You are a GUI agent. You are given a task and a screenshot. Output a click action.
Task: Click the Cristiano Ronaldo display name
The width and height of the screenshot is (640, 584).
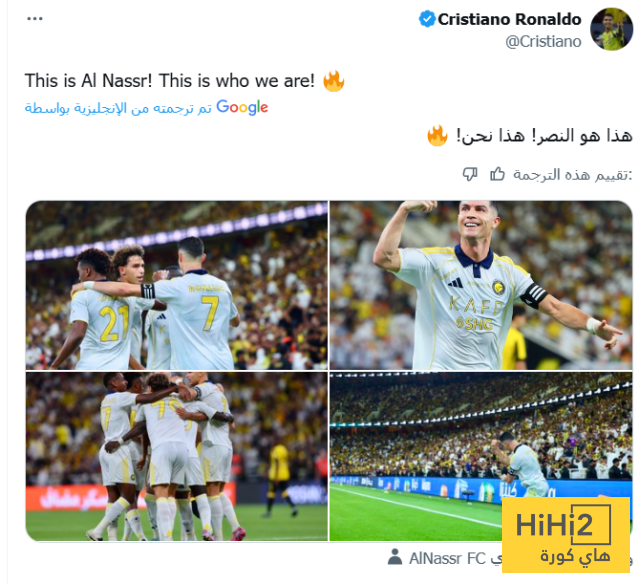click(x=509, y=19)
